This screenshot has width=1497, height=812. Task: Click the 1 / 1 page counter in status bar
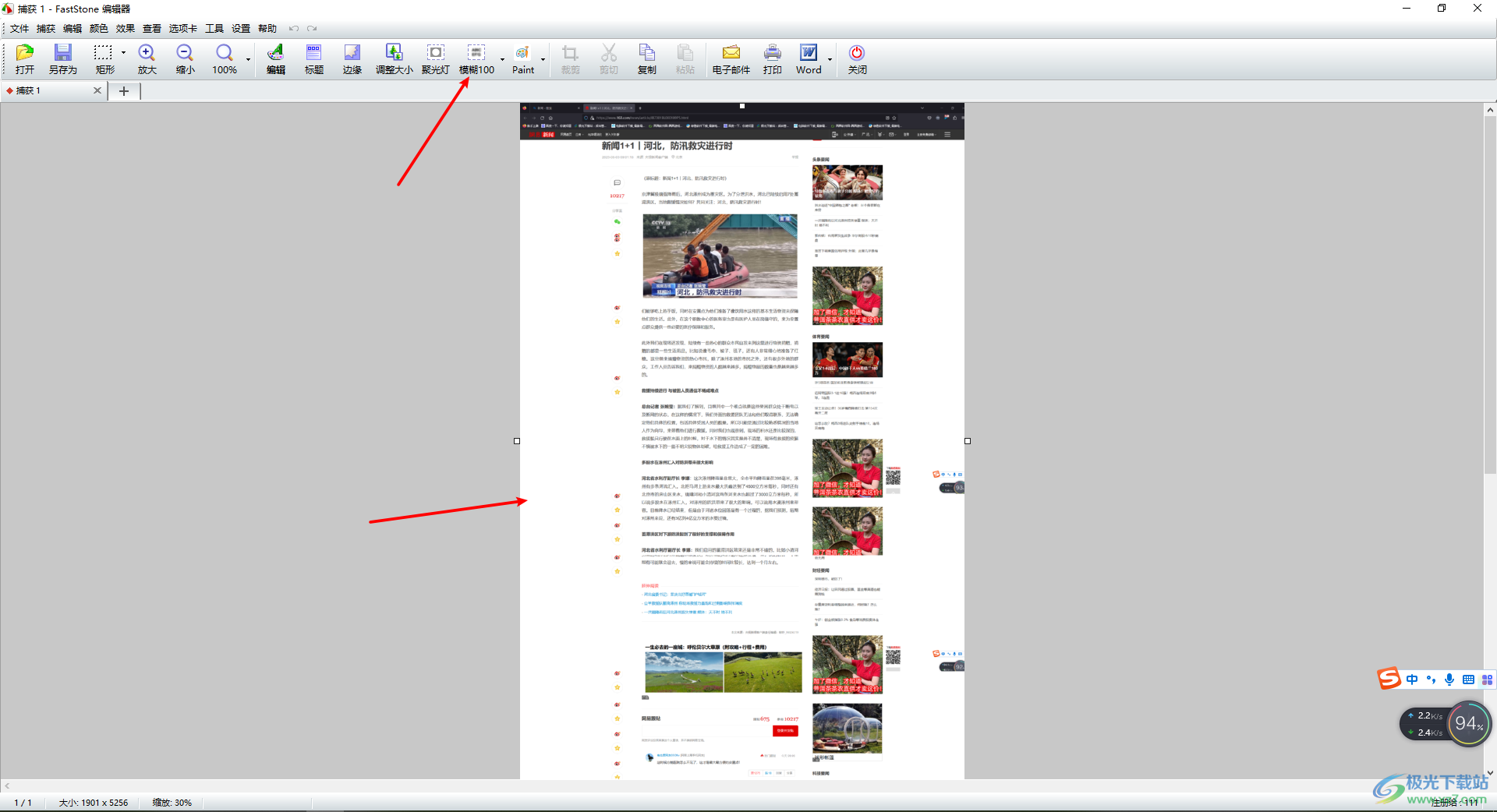(x=23, y=803)
